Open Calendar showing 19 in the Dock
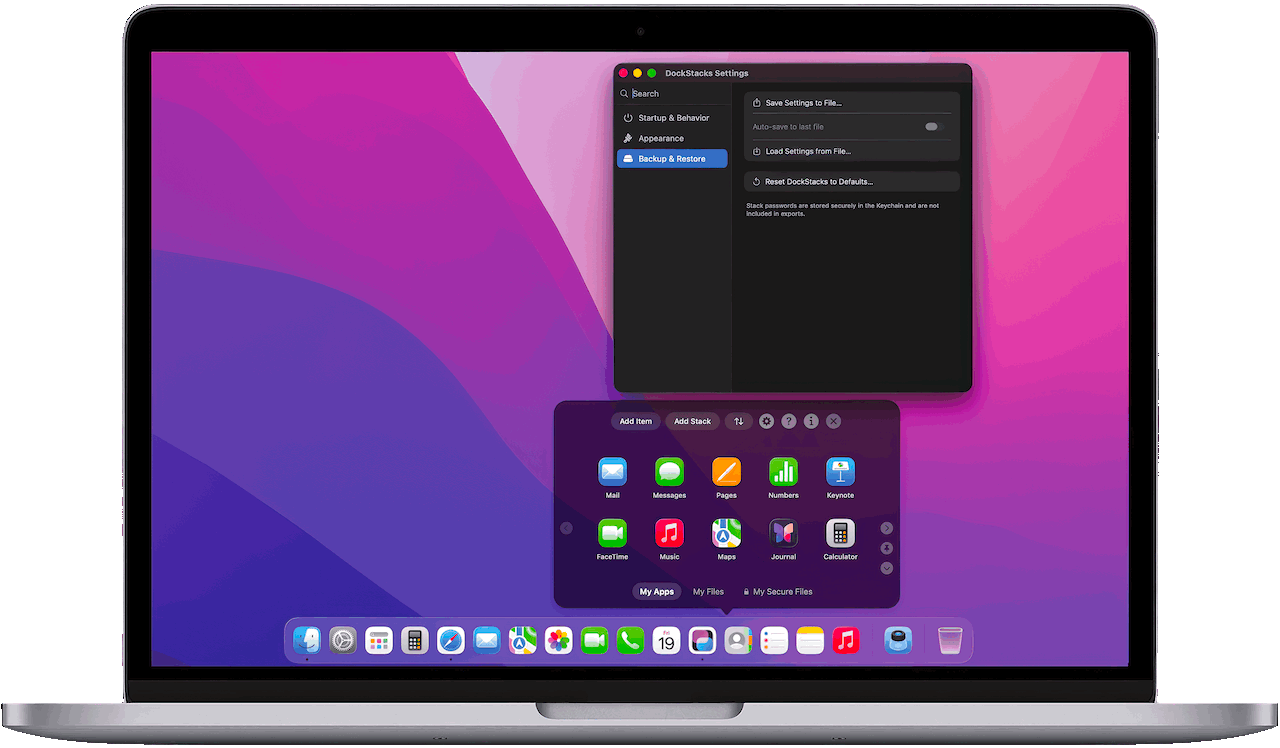This screenshot has width=1280, height=748. pyautogui.click(x=667, y=640)
